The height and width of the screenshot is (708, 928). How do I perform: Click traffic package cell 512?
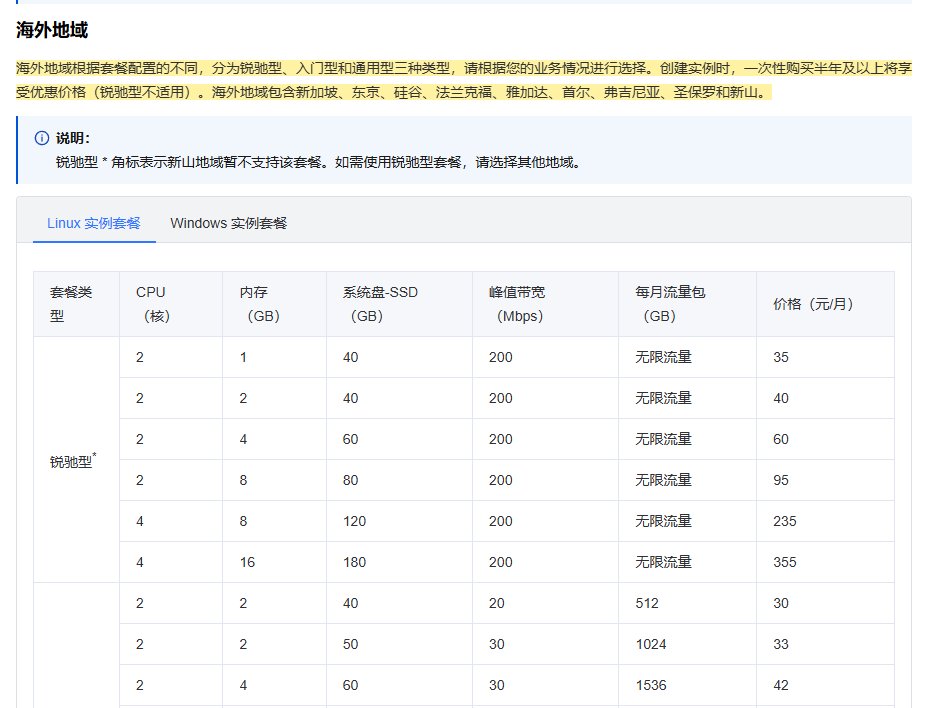coord(687,604)
